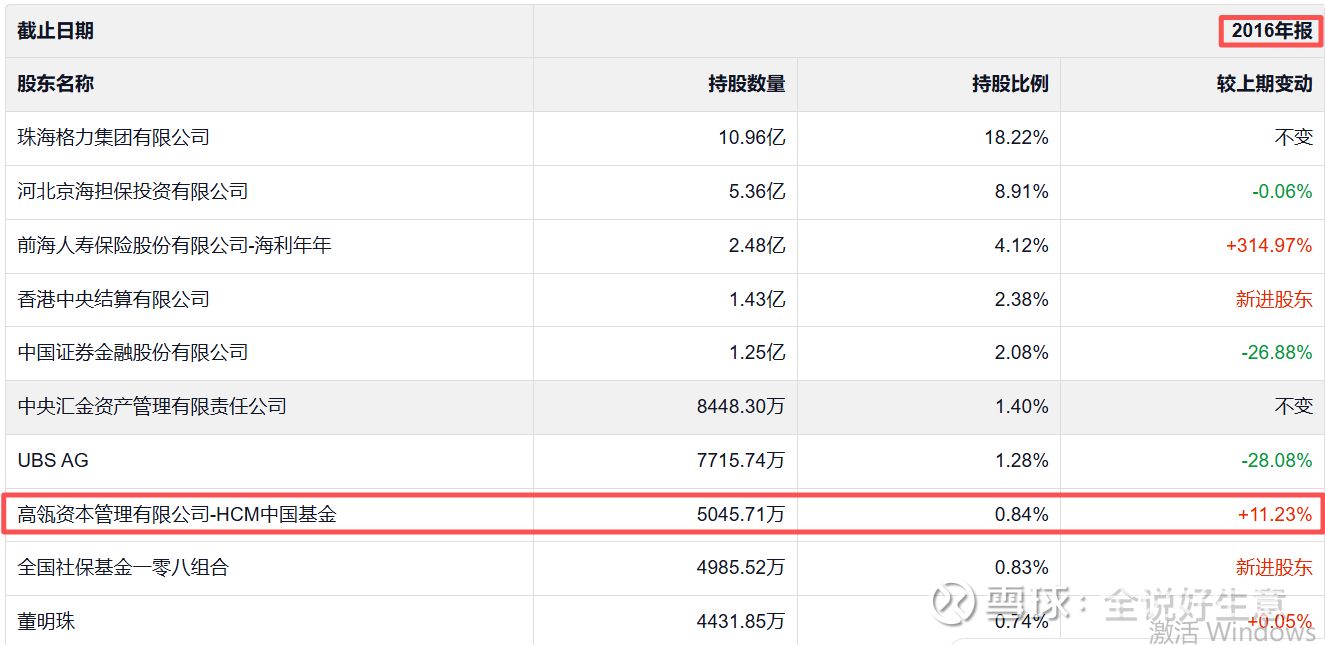The width and height of the screenshot is (1325, 645).
Task: Sort by the 持股数量 column header
Action: [746, 84]
